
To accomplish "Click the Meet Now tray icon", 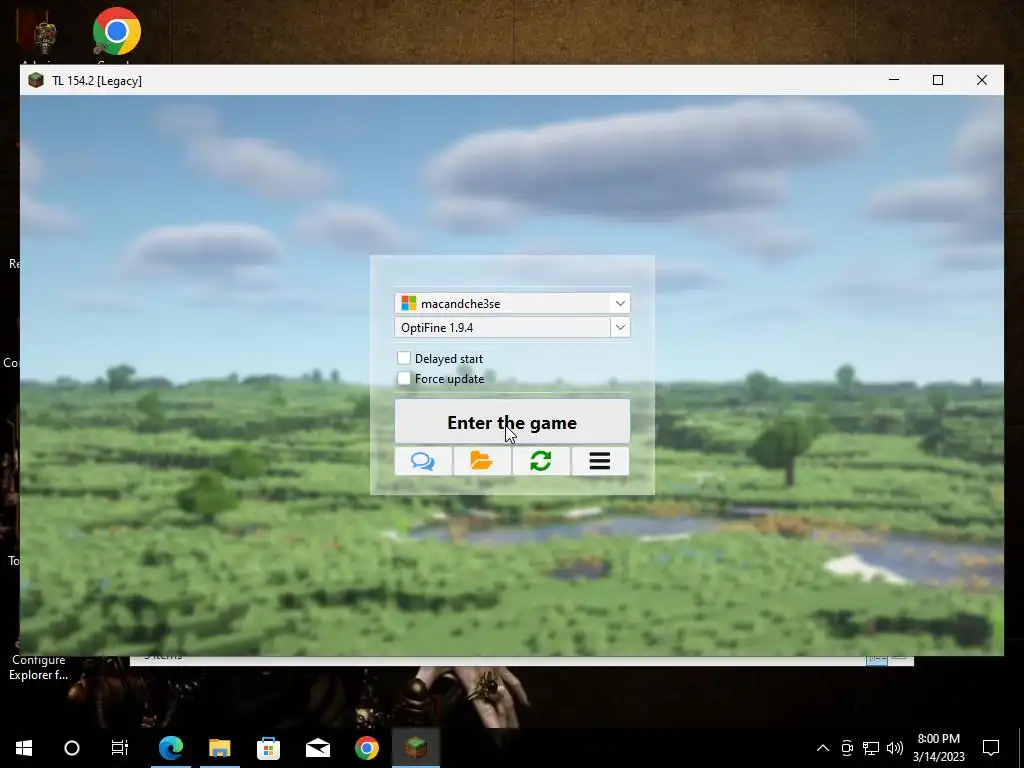I will coord(847,748).
